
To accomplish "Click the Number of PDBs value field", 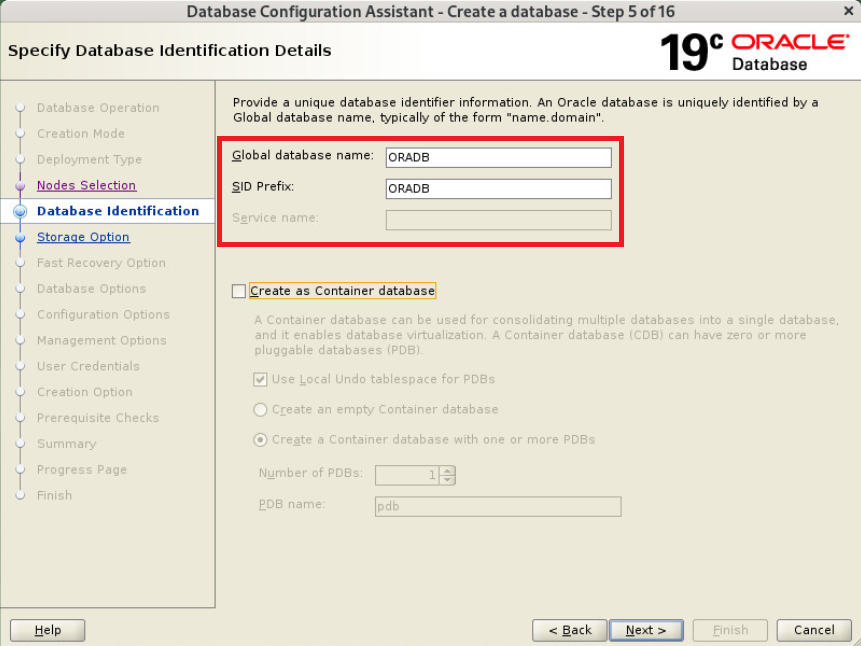I will 407,475.
